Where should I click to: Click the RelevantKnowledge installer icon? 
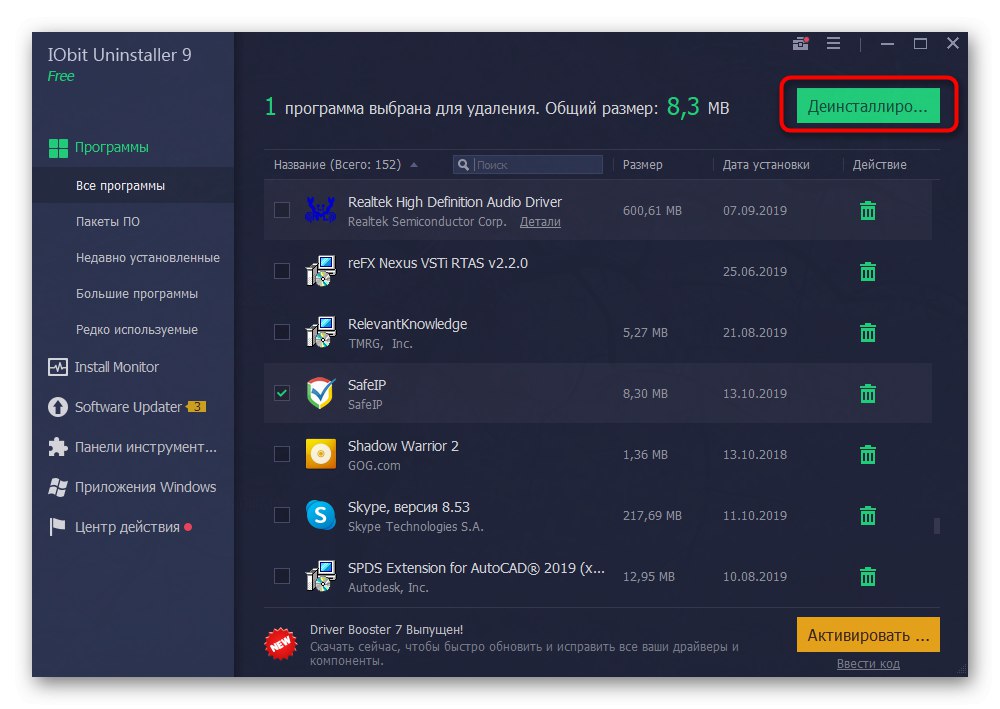click(320, 332)
